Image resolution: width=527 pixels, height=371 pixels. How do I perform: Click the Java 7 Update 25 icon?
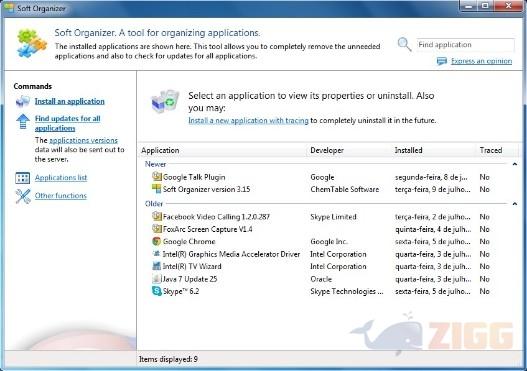(x=157, y=279)
